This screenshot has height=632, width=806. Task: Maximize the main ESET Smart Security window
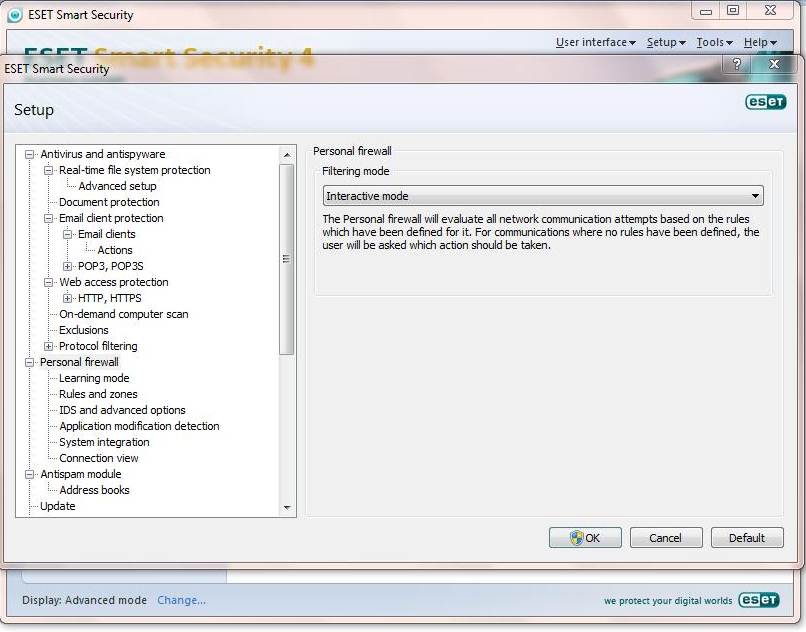coord(732,11)
